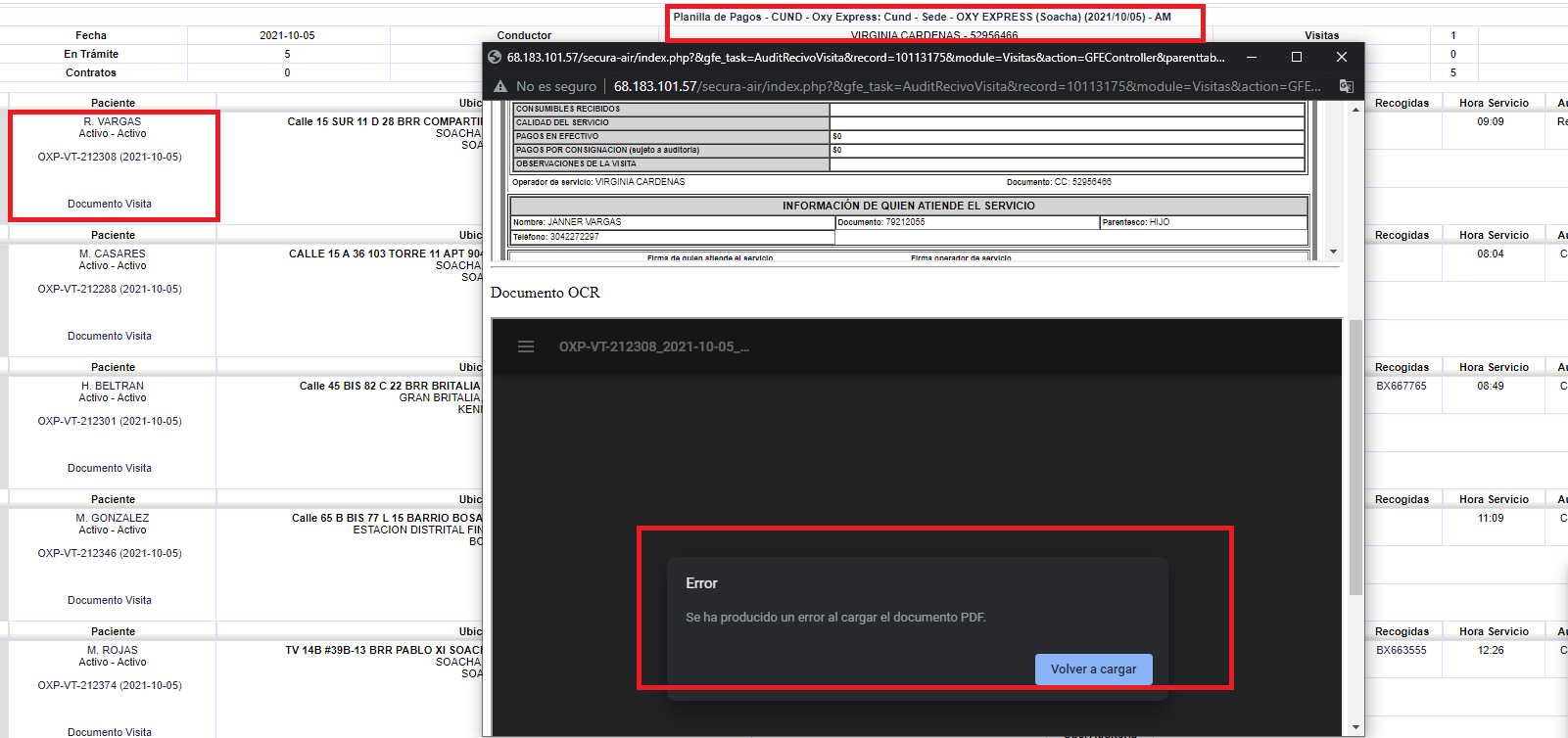Click Hora Servicio value 11:09
Image resolution: width=1568 pixels, height=738 pixels.
tap(1491, 518)
